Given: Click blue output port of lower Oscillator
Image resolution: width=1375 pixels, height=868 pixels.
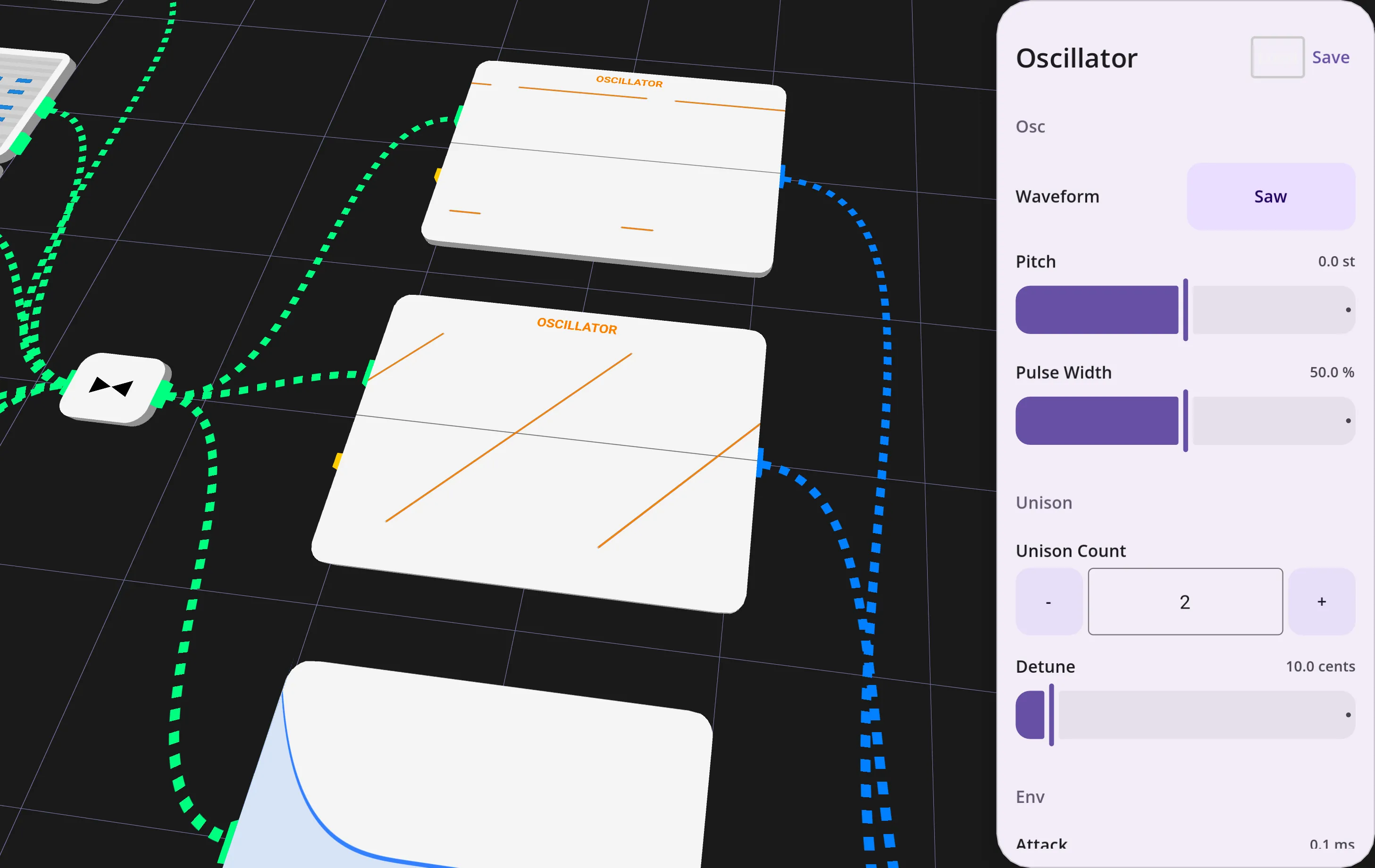Looking at the screenshot, I should coord(761,463).
